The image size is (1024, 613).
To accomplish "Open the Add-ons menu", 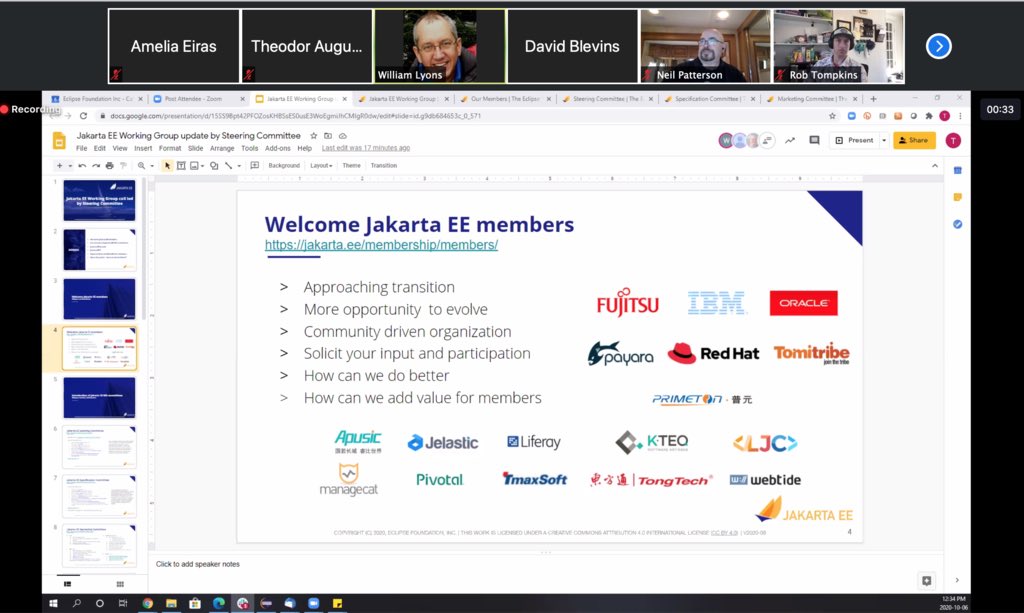I will (278, 148).
